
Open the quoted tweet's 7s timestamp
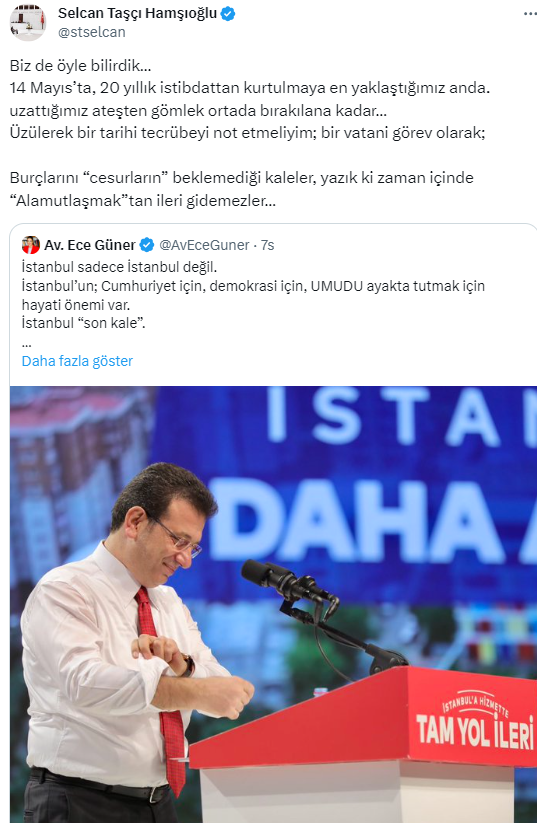click(x=268, y=245)
